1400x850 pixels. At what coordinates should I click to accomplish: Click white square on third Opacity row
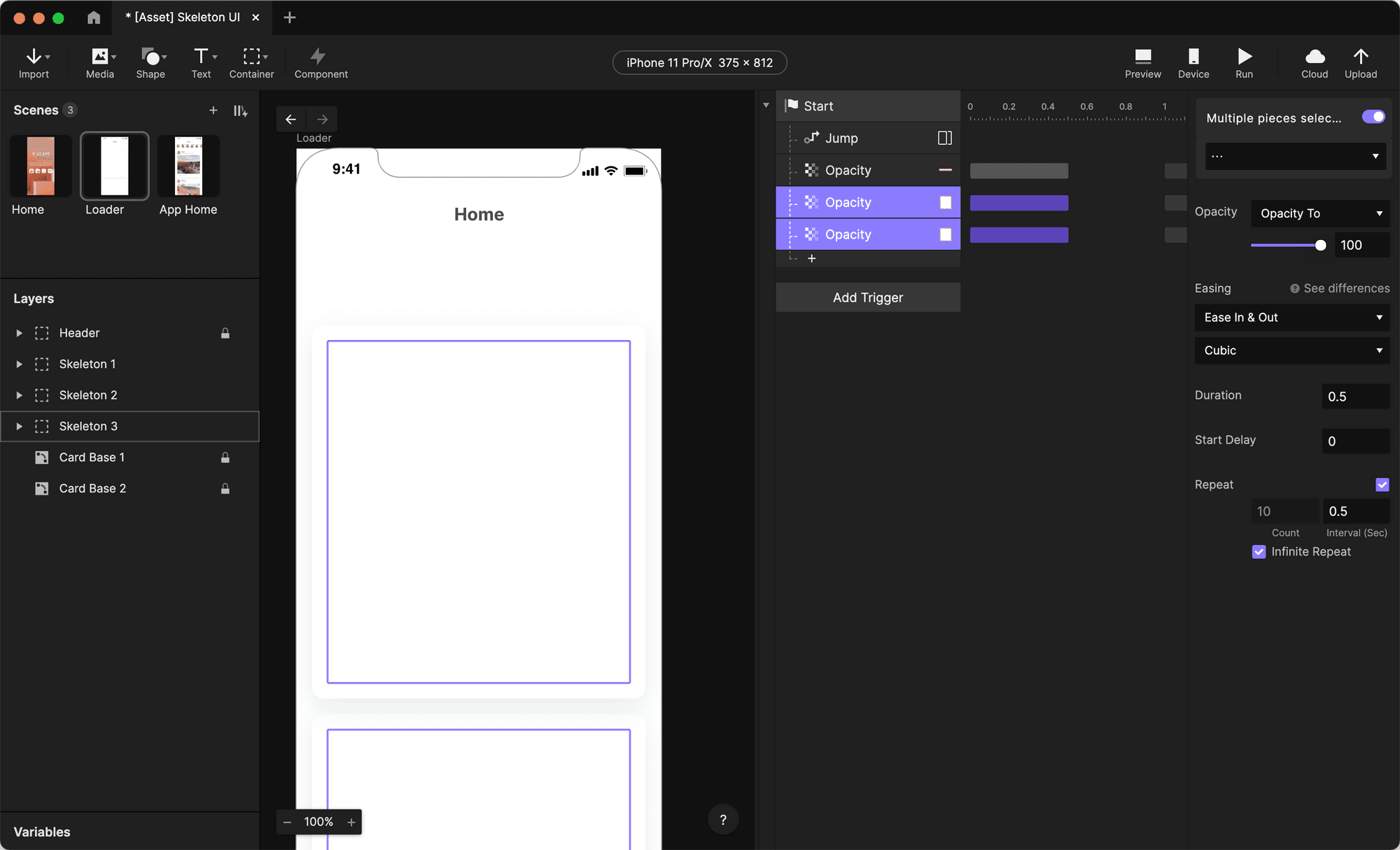946,234
